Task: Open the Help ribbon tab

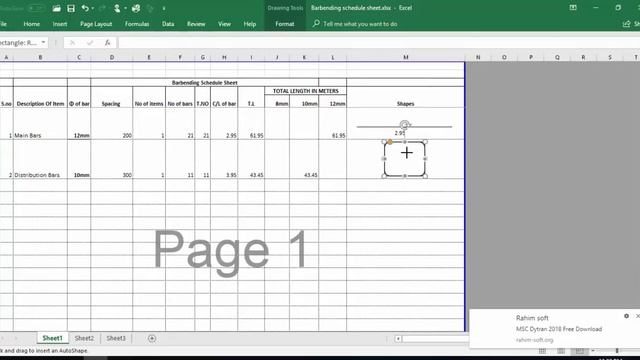Action: (250, 24)
